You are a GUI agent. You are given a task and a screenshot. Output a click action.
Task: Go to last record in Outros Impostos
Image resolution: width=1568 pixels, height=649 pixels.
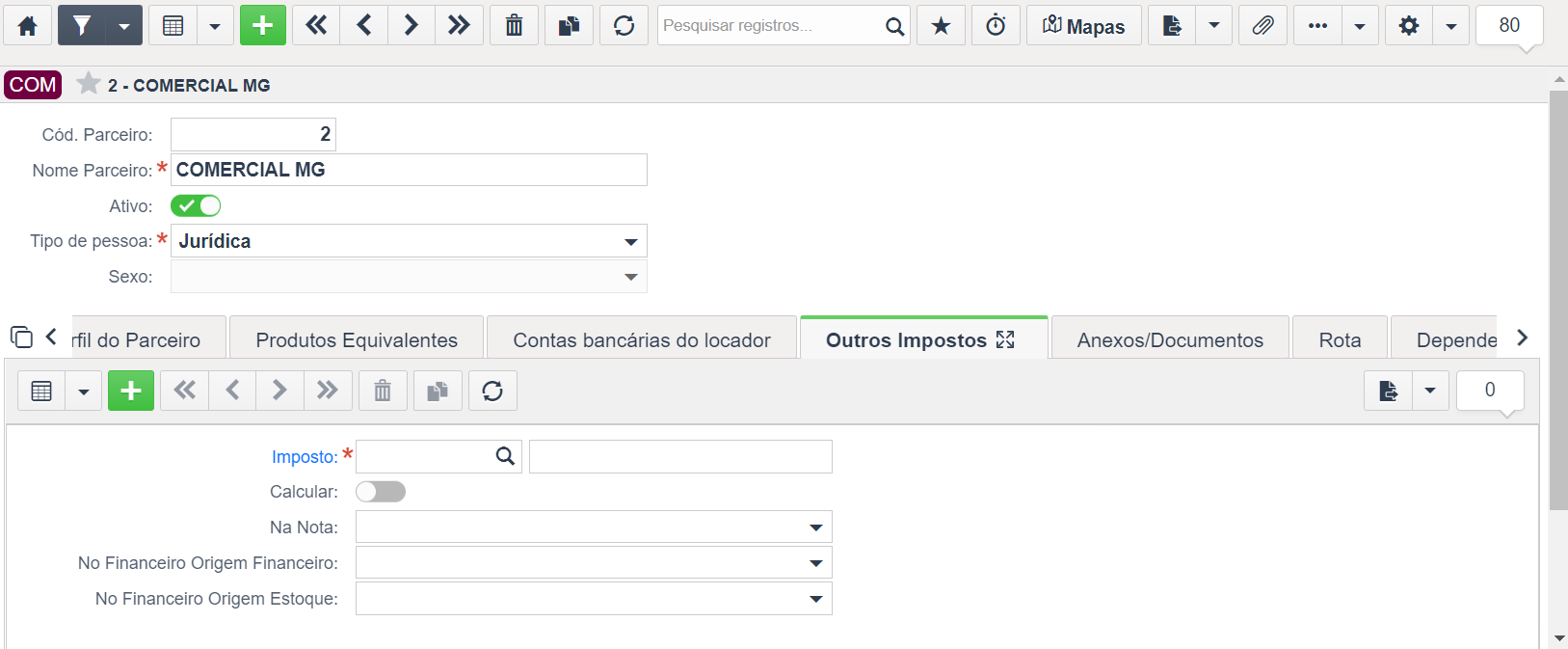(x=328, y=391)
